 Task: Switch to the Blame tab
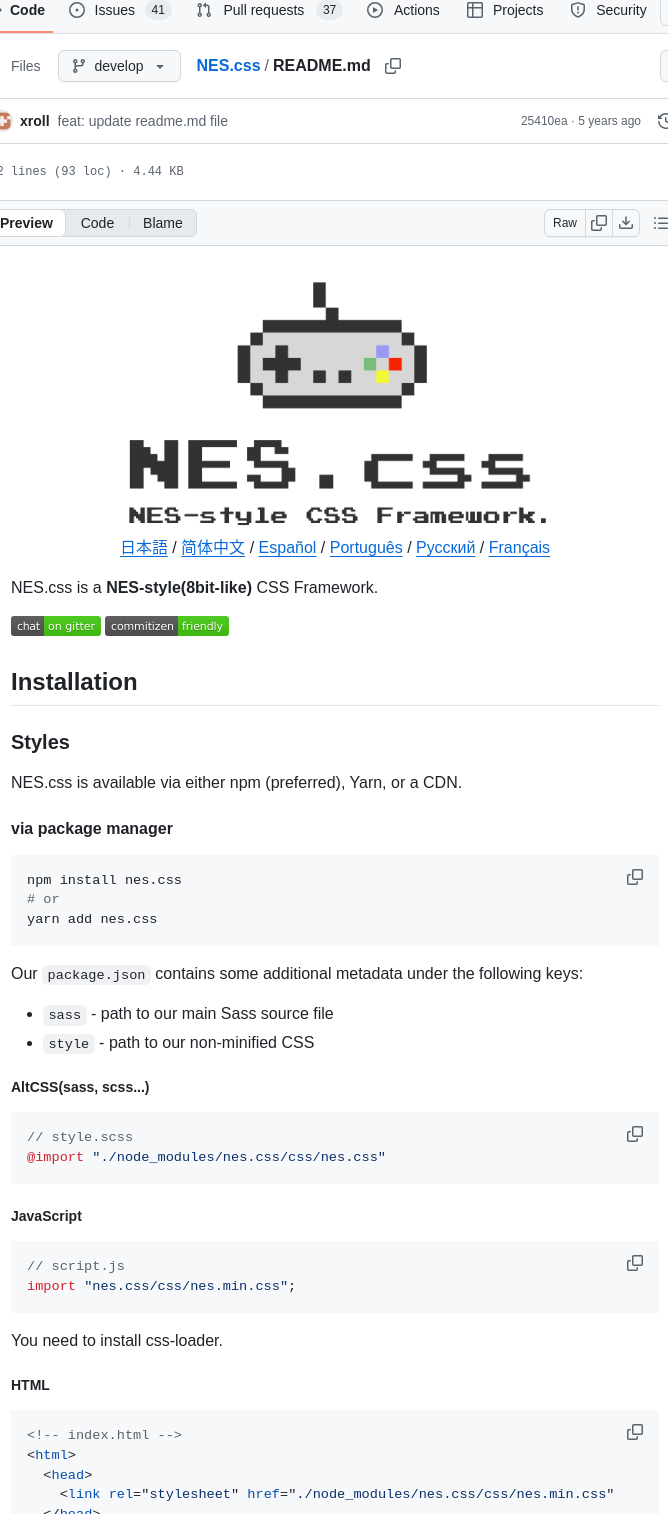click(x=162, y=223)
